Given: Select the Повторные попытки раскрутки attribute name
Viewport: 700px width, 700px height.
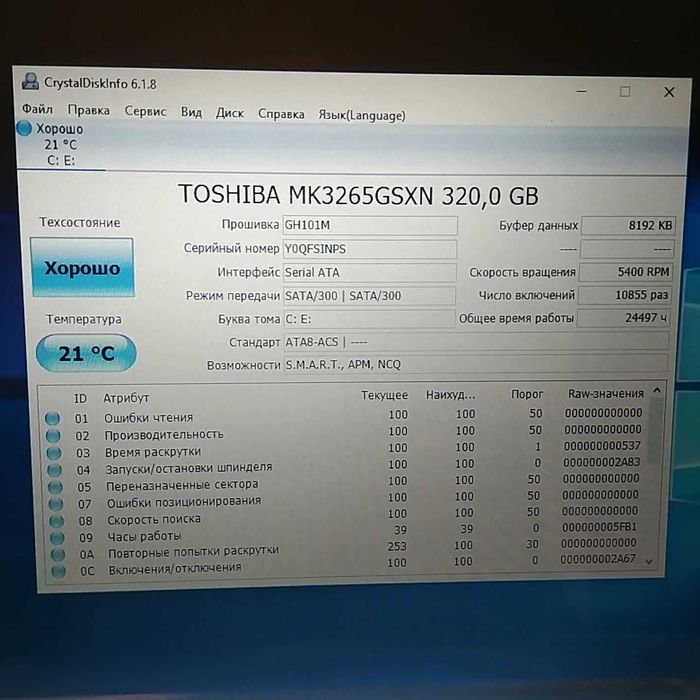Looking at the screenshot, I should pyautogui.click(x=193, y=552).
